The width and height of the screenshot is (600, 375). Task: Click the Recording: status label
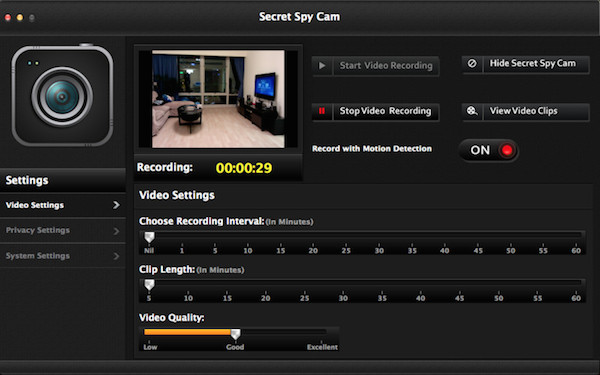(165, 168)
